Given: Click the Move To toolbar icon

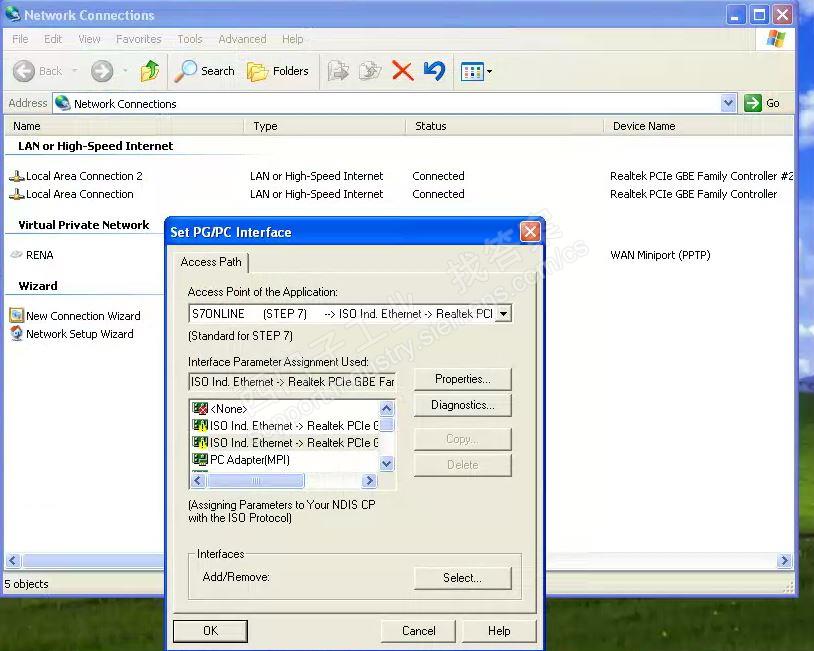Looking at the screenshot, I should [338, 71].
